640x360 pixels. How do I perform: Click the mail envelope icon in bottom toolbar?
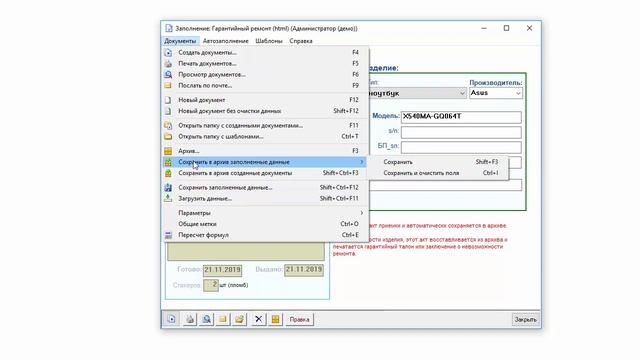click(223, 319)
